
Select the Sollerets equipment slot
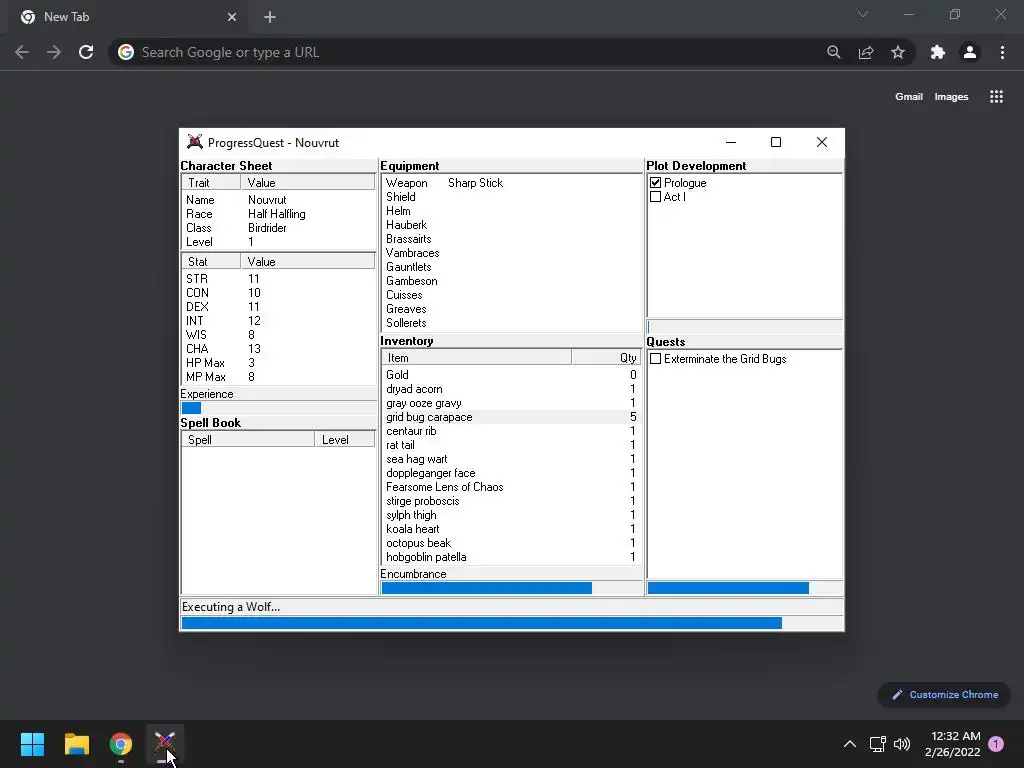click(x=511, y=323)
